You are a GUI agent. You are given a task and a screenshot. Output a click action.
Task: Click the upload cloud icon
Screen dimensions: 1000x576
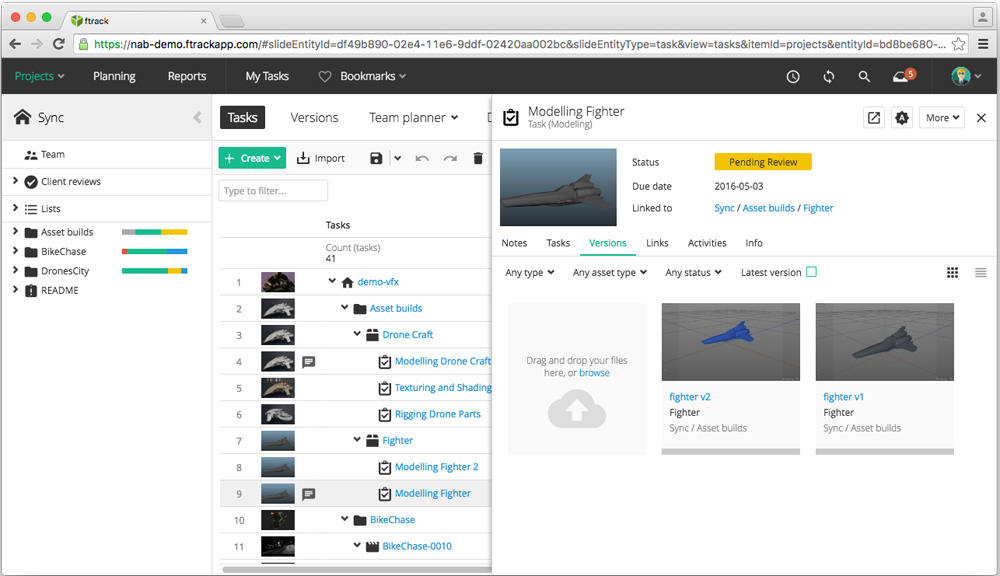(577, 408)
